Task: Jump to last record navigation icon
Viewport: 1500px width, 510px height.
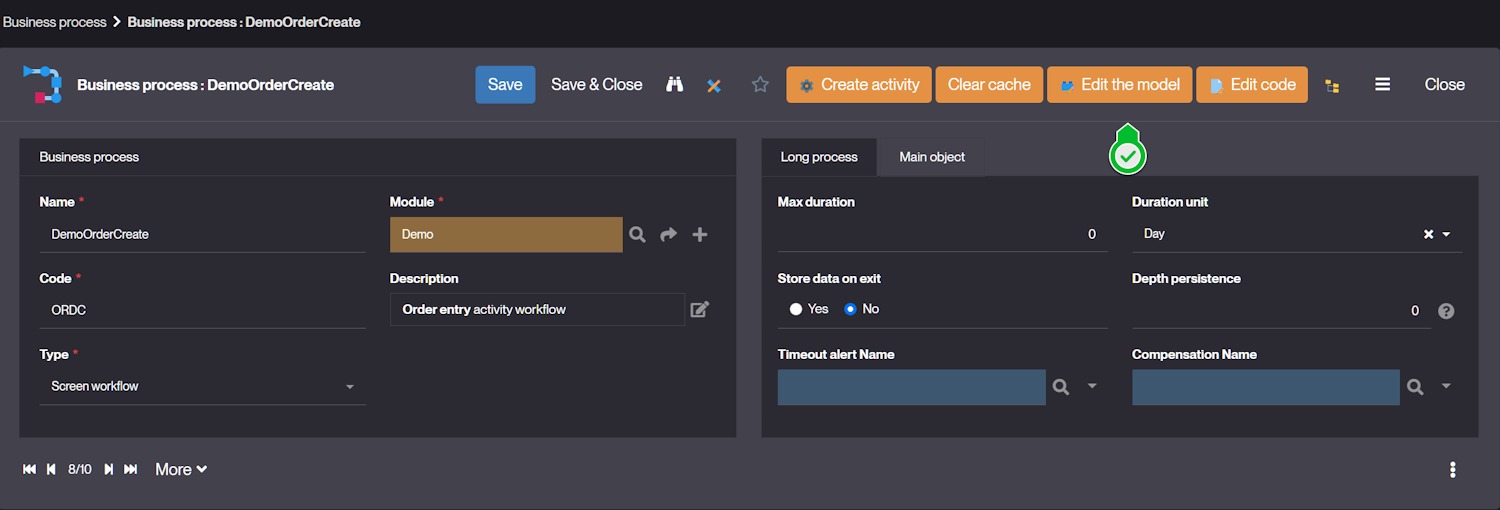Action: [130, 469]
